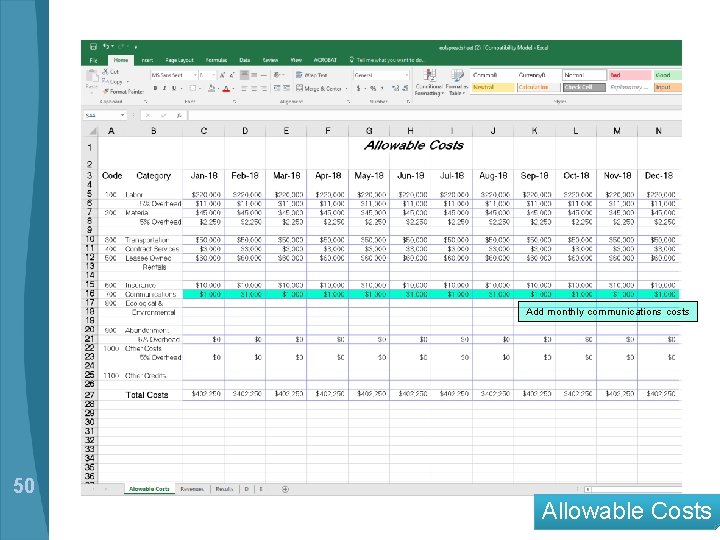Toggle Align Right horizontal alignment
Viewport: 720px width, 540px height.
pos(264,88)
